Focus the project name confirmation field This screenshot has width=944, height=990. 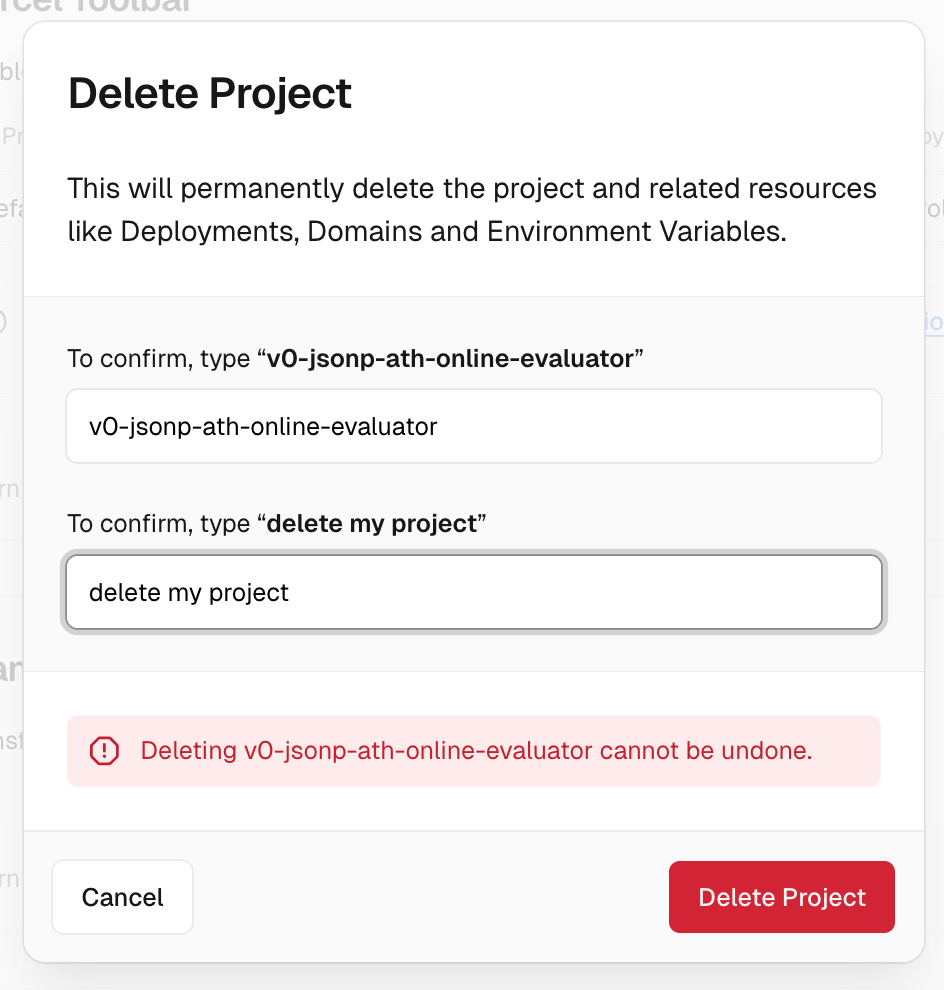[473, 427]
